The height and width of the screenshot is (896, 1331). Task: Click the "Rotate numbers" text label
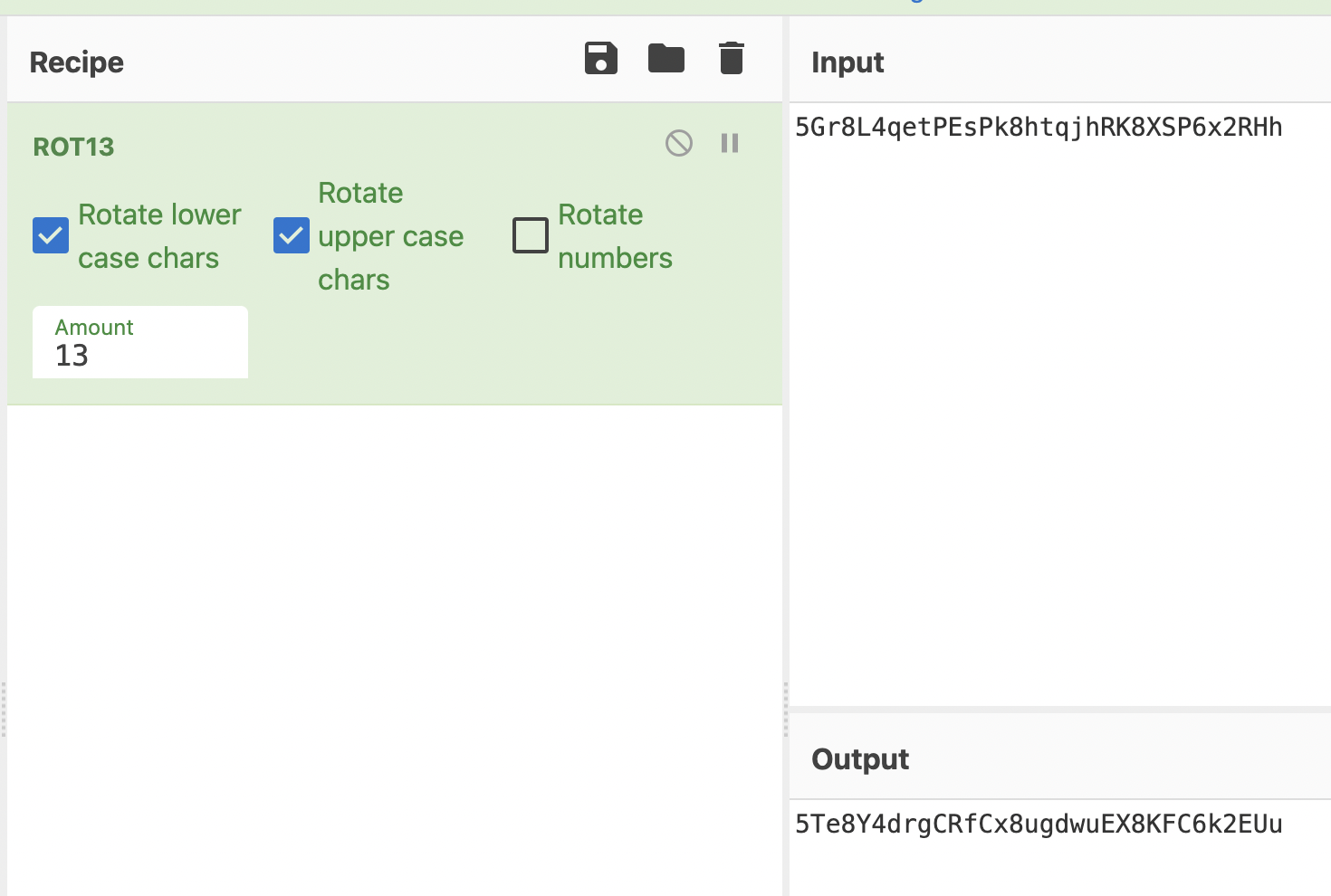(x=615, y=236)
